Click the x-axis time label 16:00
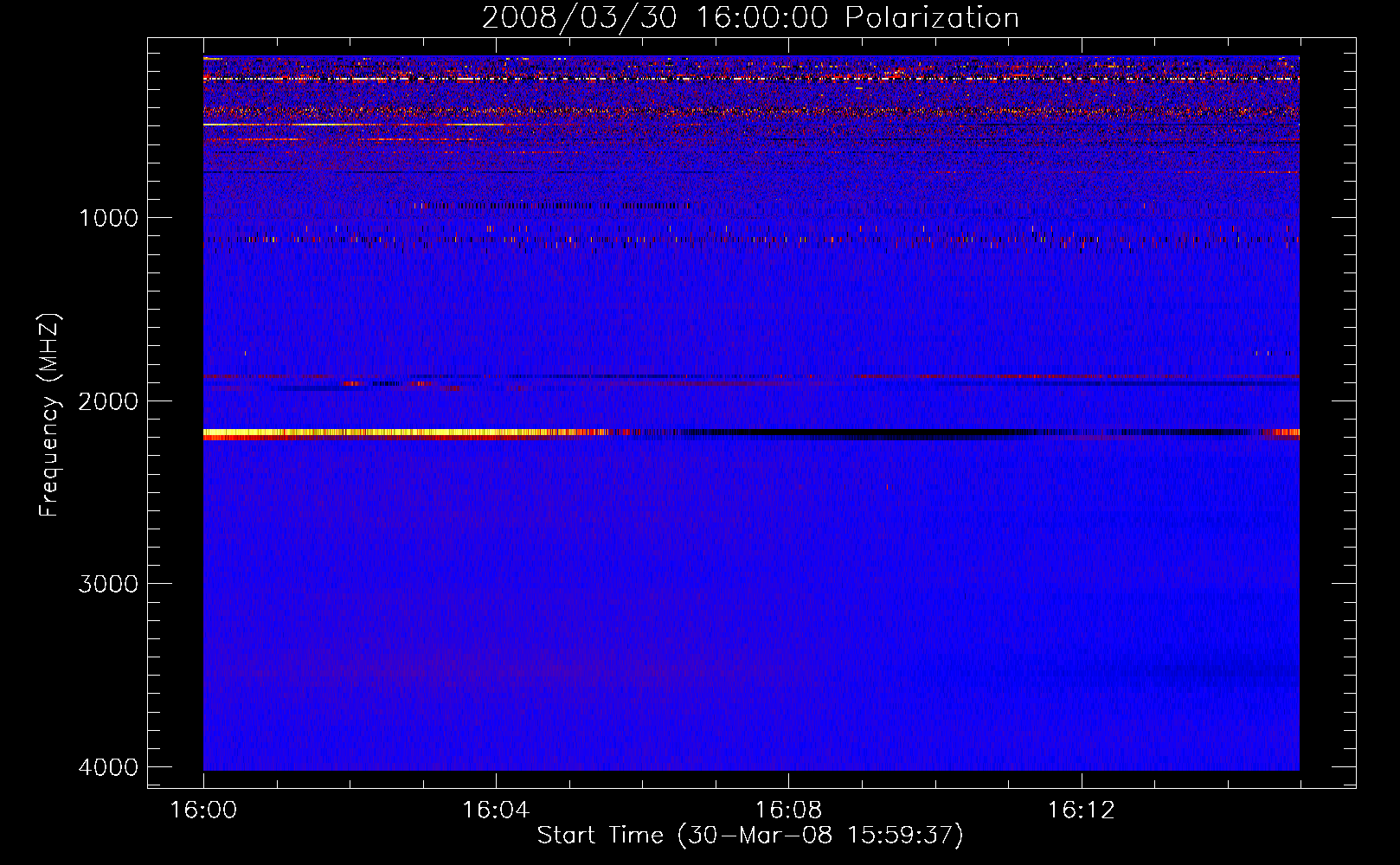This screenshot has height=865, width=1400. pyautogui.click(x=203, y=811)
